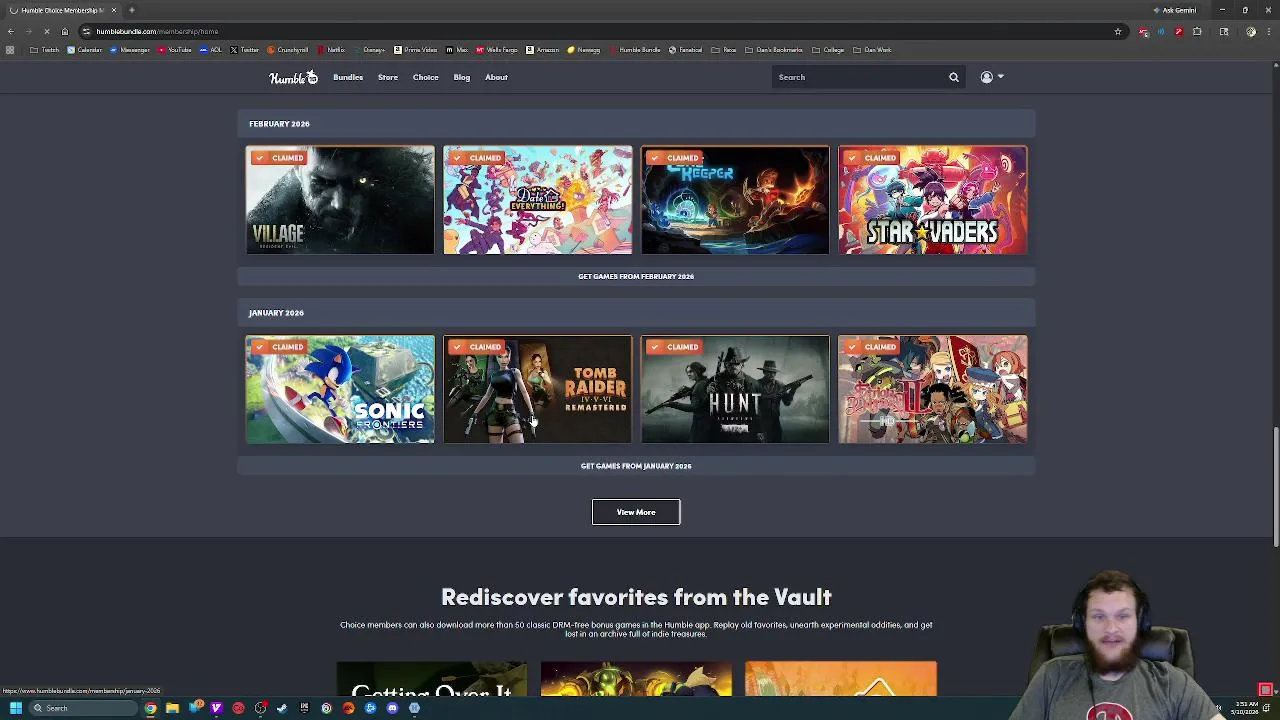The image size is (1280, 720).
Task: Open the College bookmarks folder
Action: point(828,50)
